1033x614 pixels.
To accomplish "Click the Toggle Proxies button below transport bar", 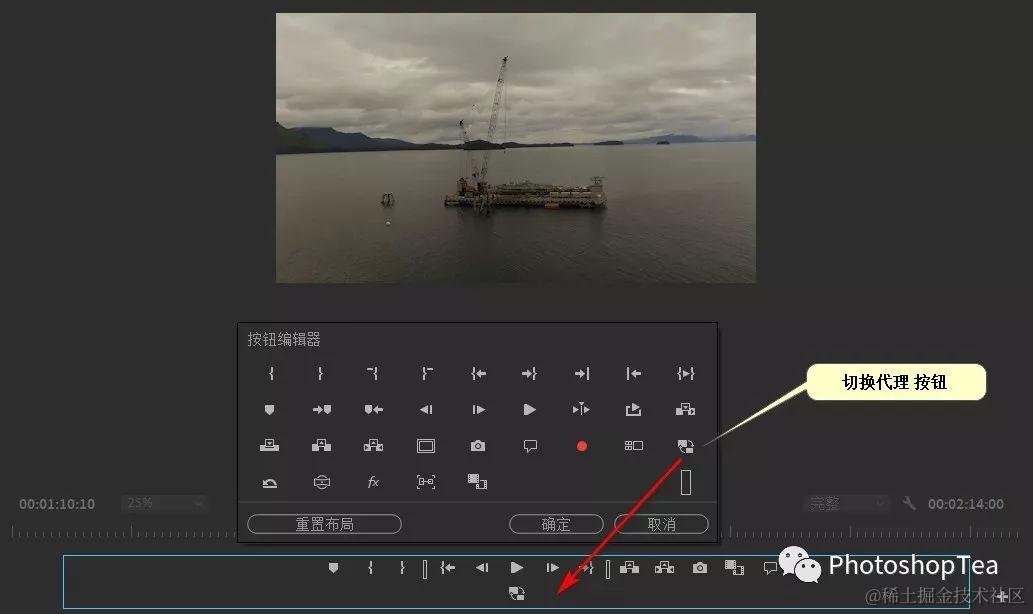I will click(x=517, y=594).
